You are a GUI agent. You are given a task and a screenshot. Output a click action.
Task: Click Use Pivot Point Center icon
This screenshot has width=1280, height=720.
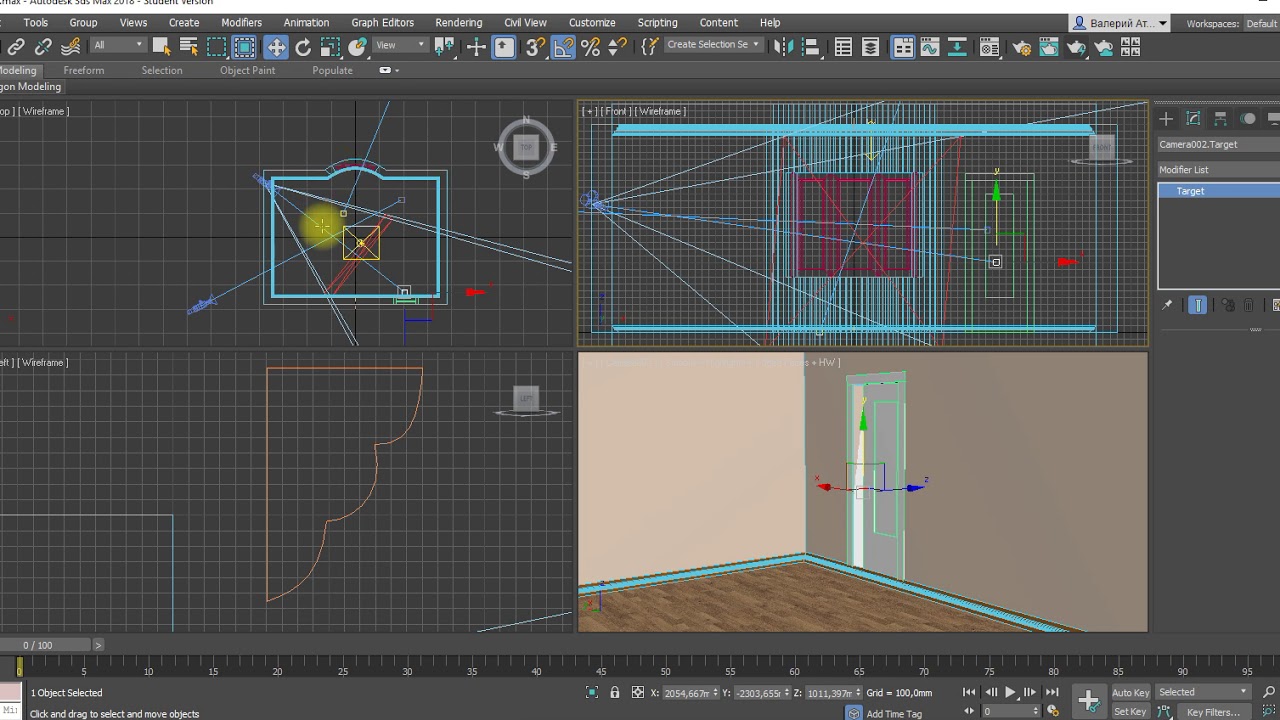444,47
